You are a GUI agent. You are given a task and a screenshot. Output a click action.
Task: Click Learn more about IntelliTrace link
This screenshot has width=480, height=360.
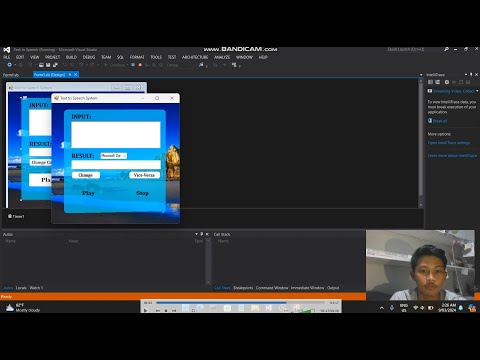point(452,156)
